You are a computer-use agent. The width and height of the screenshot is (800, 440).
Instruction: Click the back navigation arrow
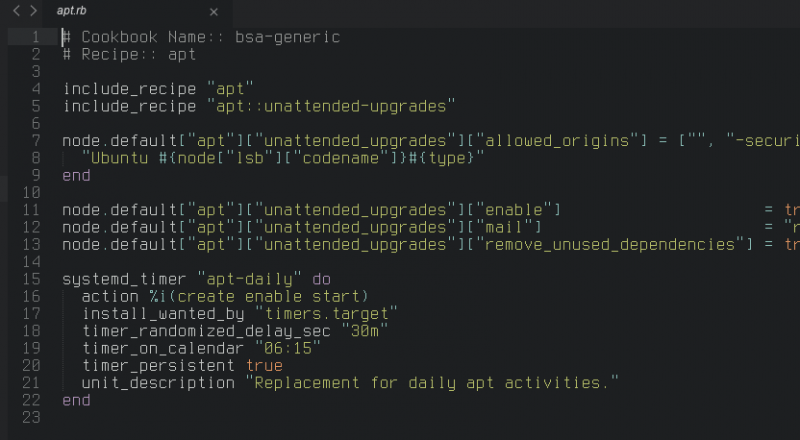pyautogui.click(x=17, y=11)
